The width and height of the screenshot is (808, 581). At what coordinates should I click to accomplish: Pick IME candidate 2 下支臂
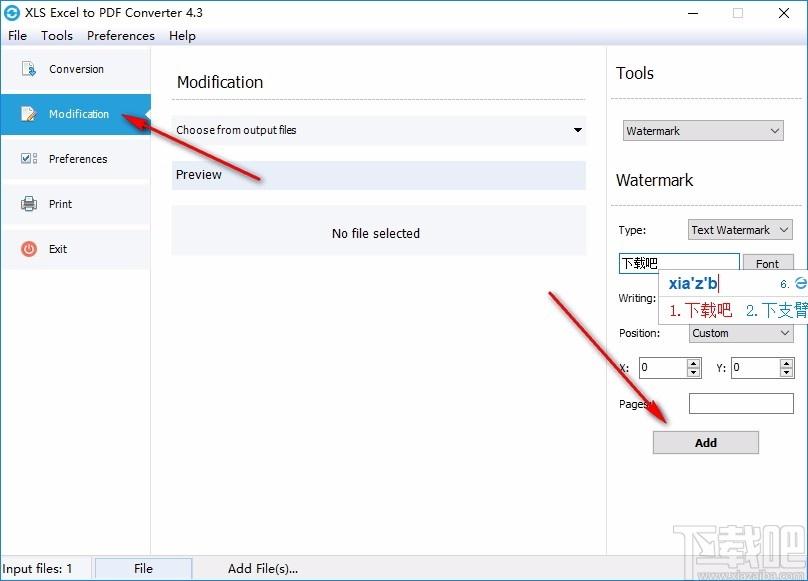point(777,310)
